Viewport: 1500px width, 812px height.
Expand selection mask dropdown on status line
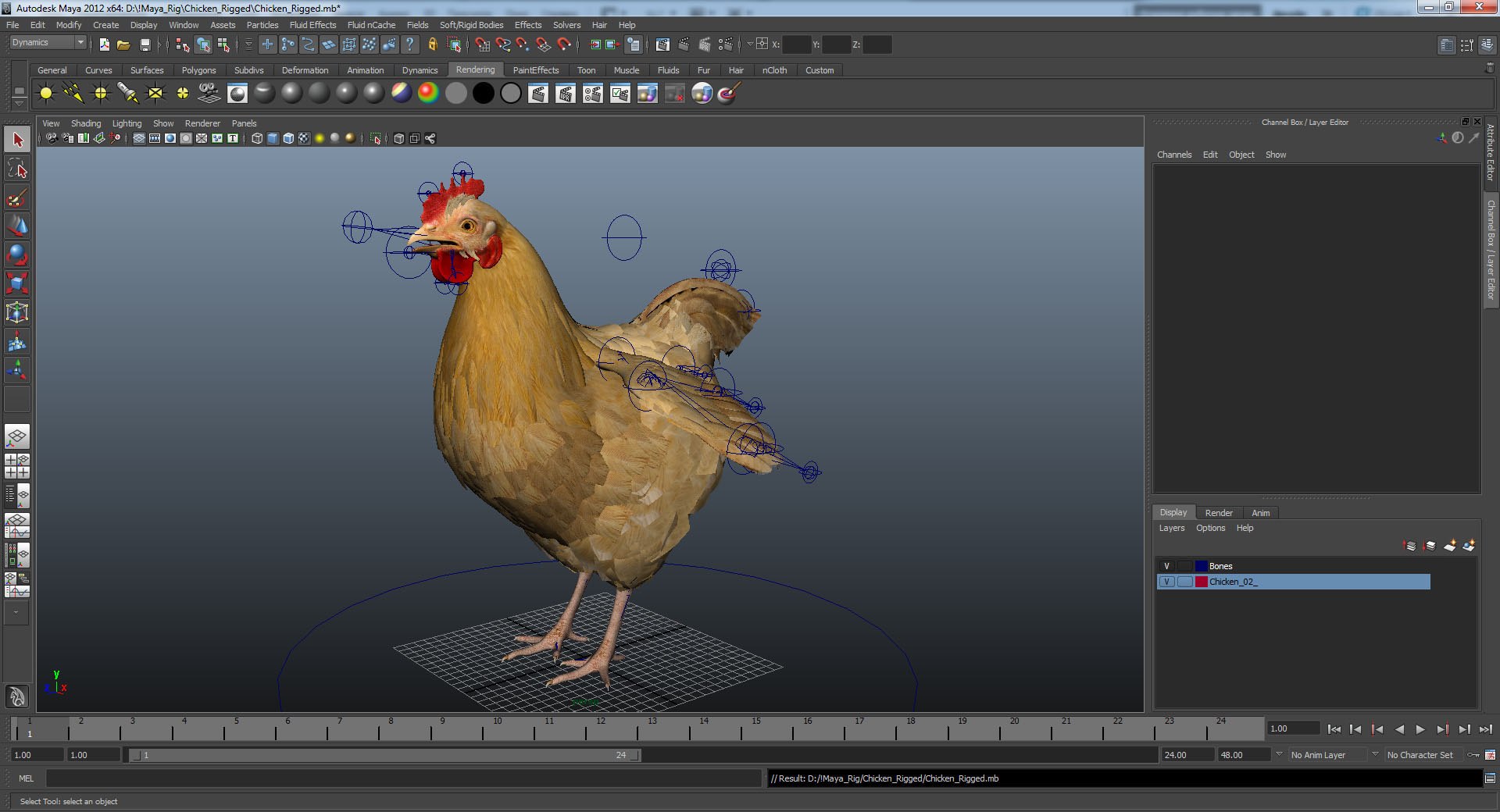pyautogui.click(x=248, y=45)
